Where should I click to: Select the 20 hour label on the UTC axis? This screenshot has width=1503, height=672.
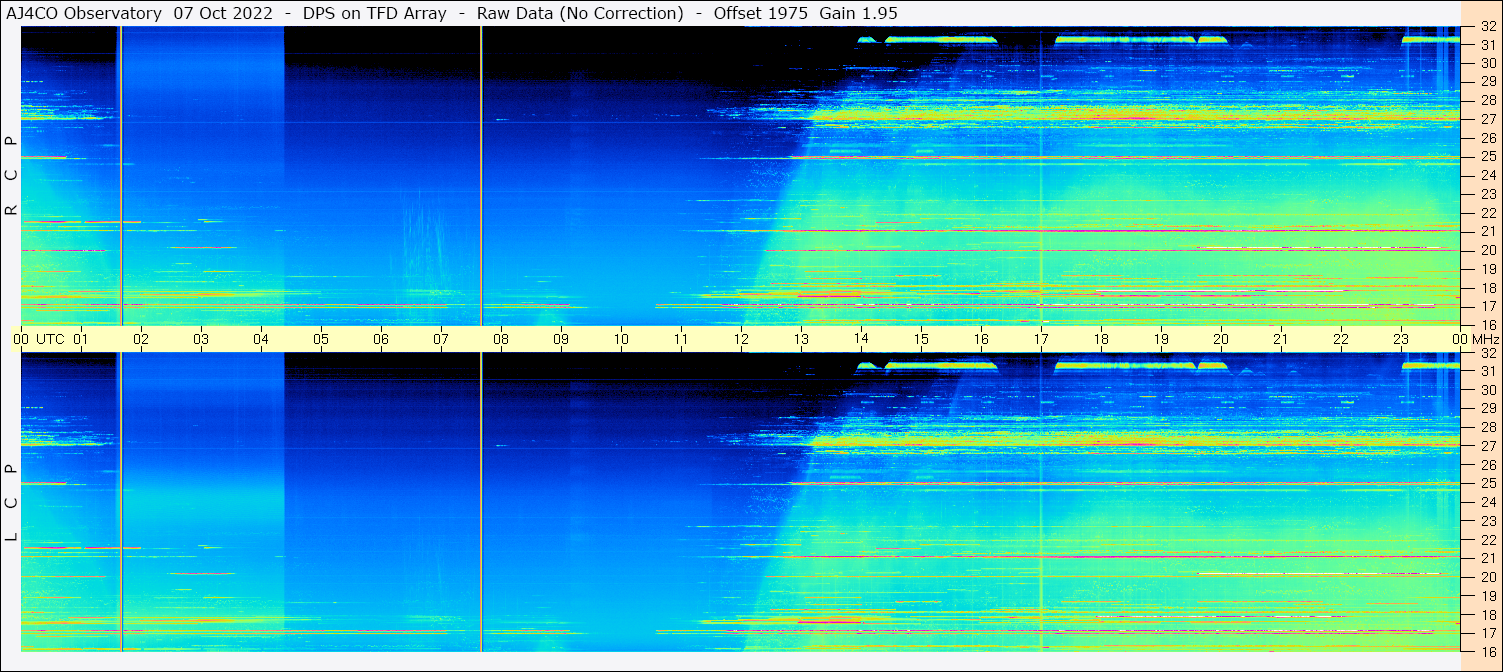pyautogui.click(x=1221, y=339)
